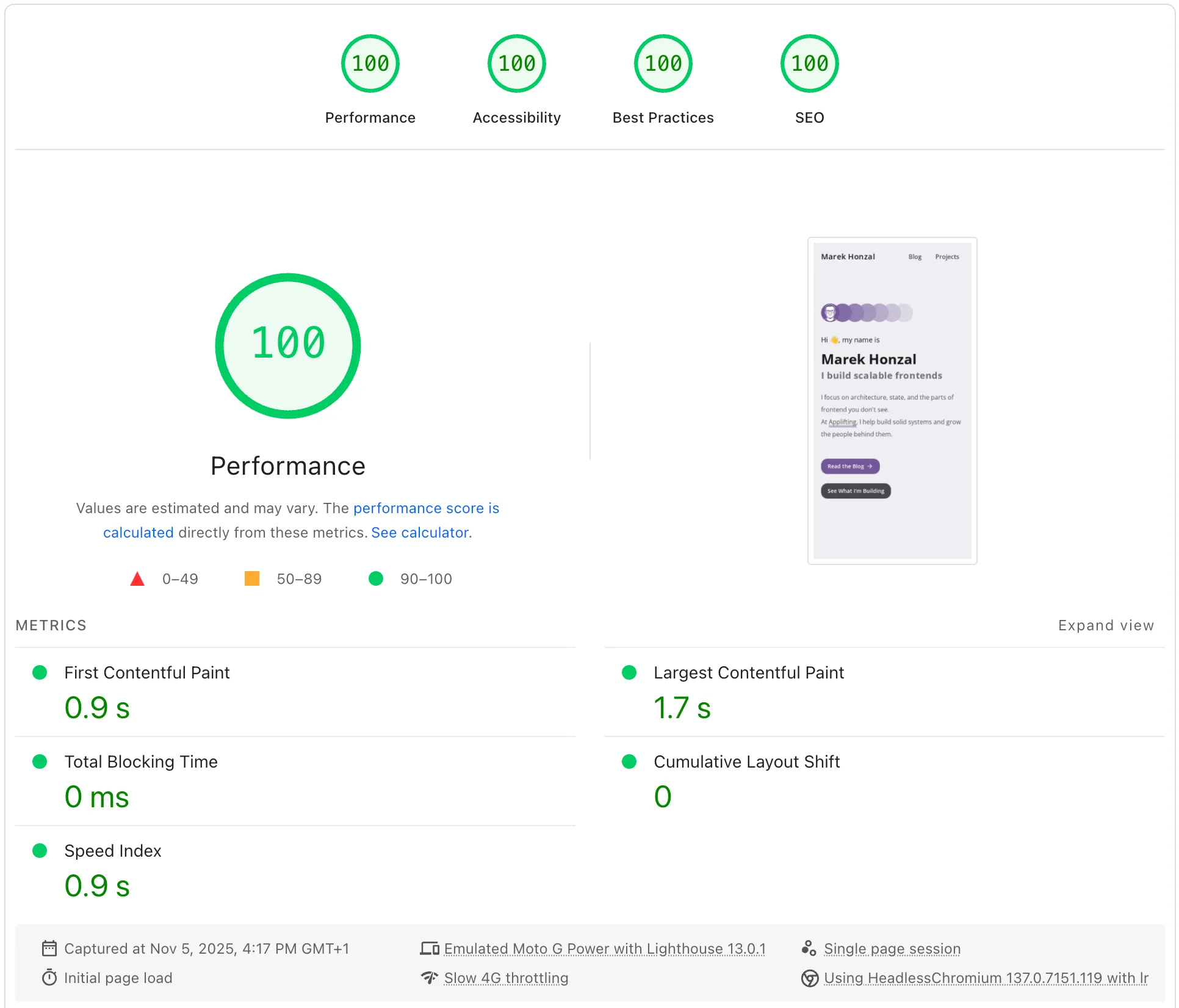
Task: Open the See calculator link
Action: [x=420, y=532]
